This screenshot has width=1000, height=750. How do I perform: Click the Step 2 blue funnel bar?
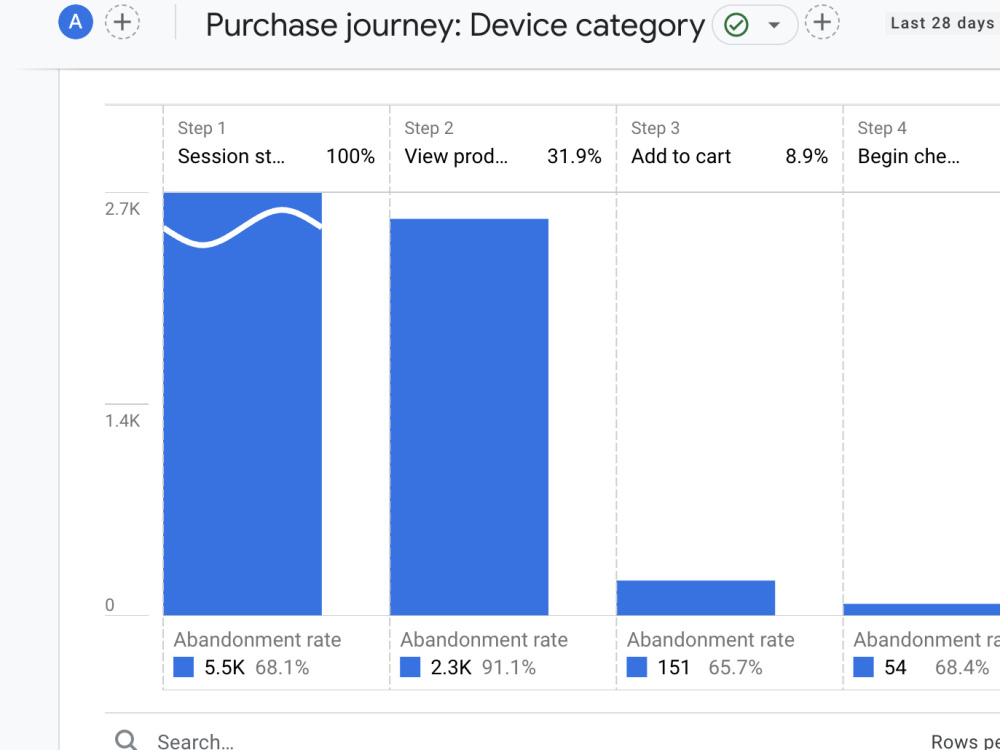tap(469, 417)
